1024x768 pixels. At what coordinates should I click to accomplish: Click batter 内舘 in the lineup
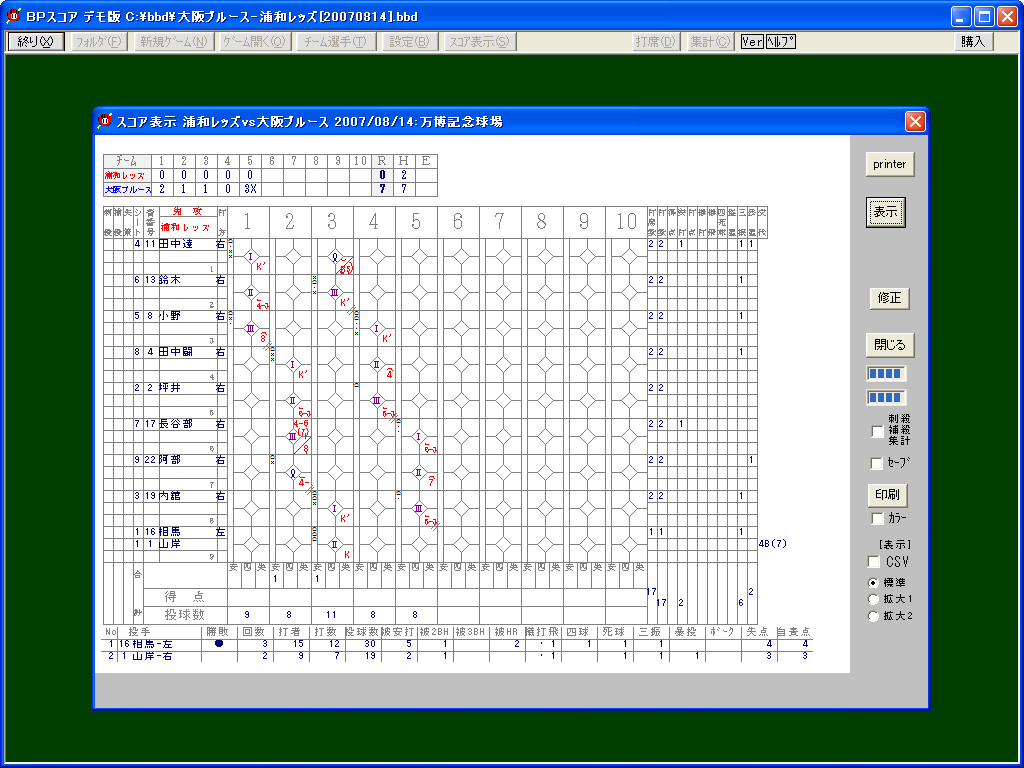(170, 496)
